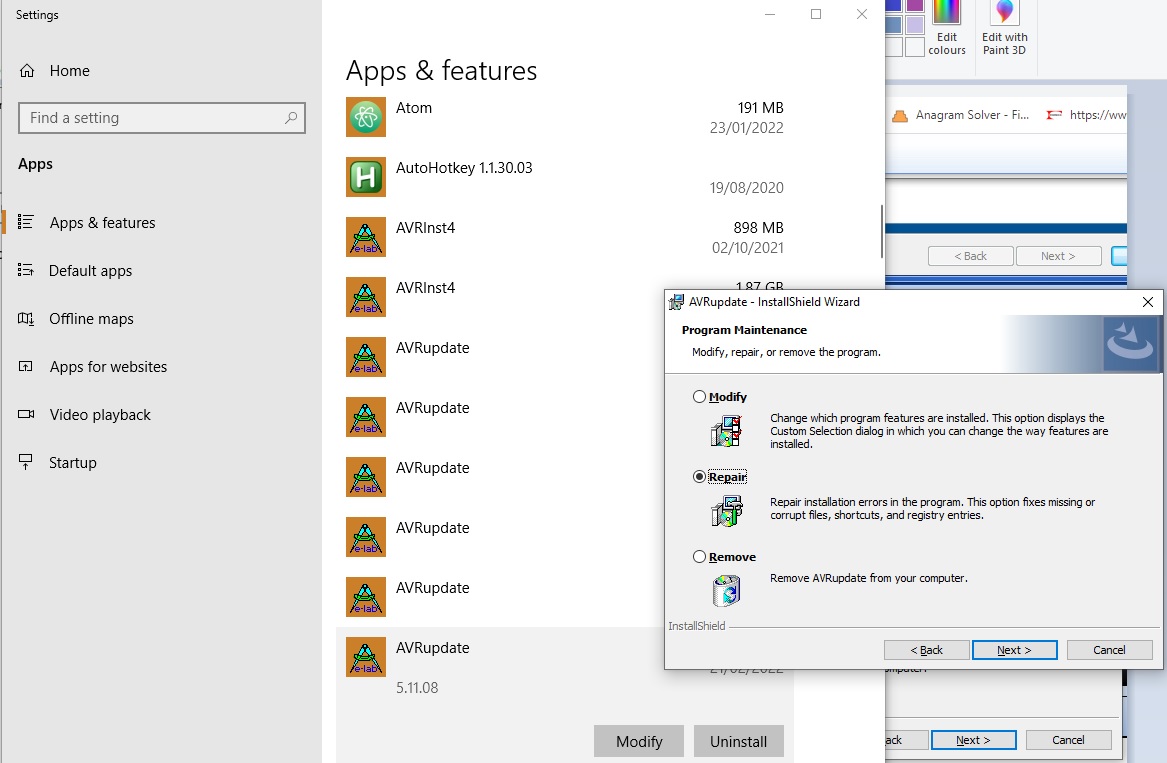Open the https://ww browser tab
1167x763 pixels.
pos(1086,115)
